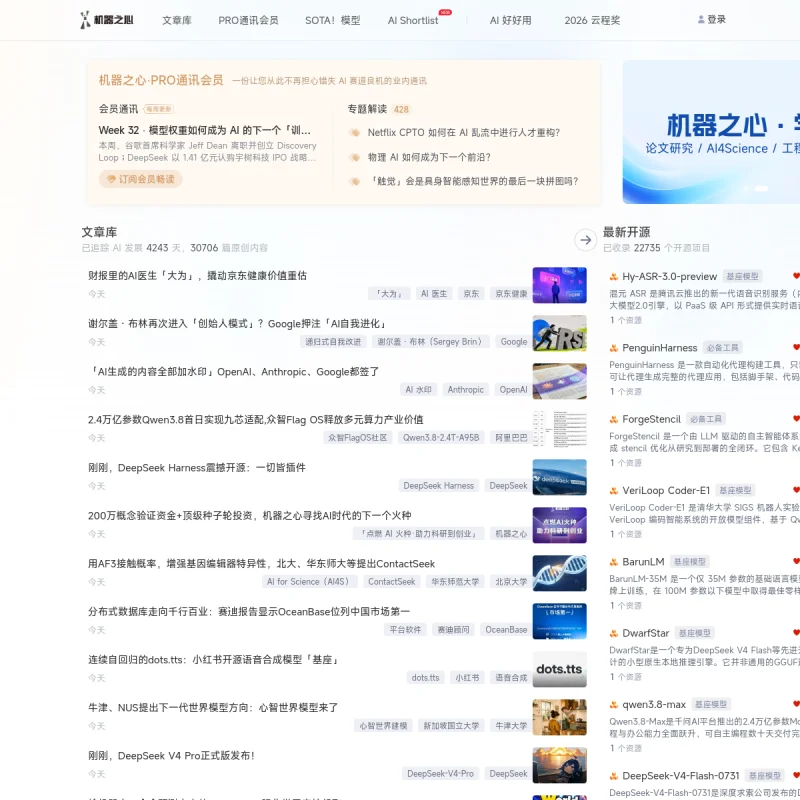Open AI 好好用 nav item
Image resolution: width=800 pixels, height=800 pixels.
tap(510, 20)
